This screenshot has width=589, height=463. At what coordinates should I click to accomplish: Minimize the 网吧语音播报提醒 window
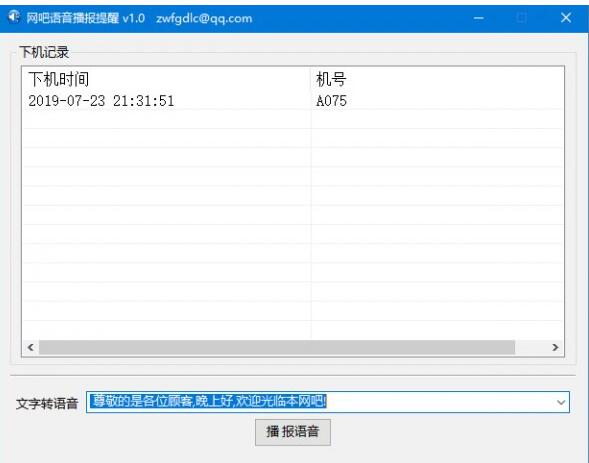pos(479,18)
